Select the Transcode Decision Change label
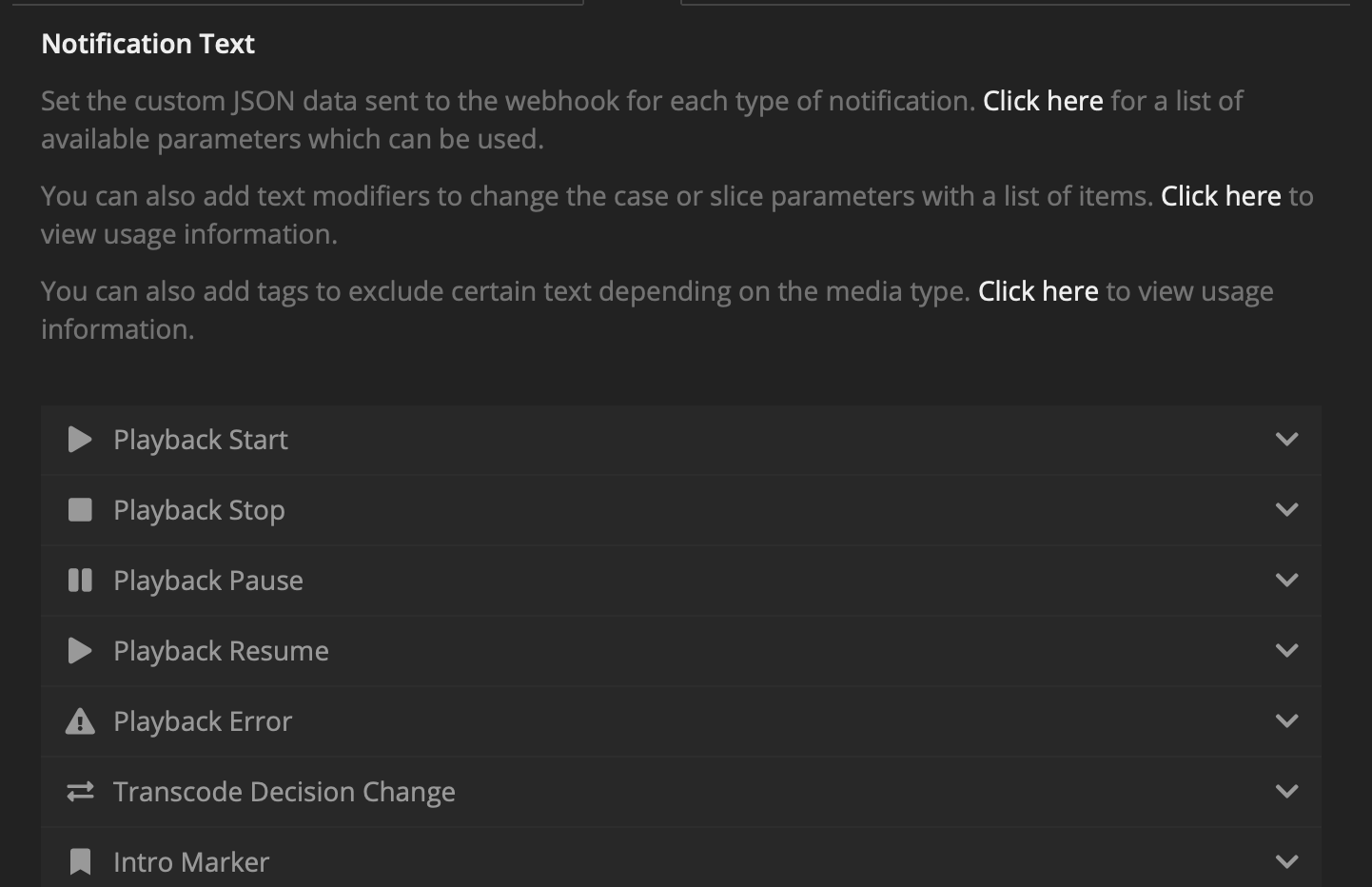 point(284,792)
